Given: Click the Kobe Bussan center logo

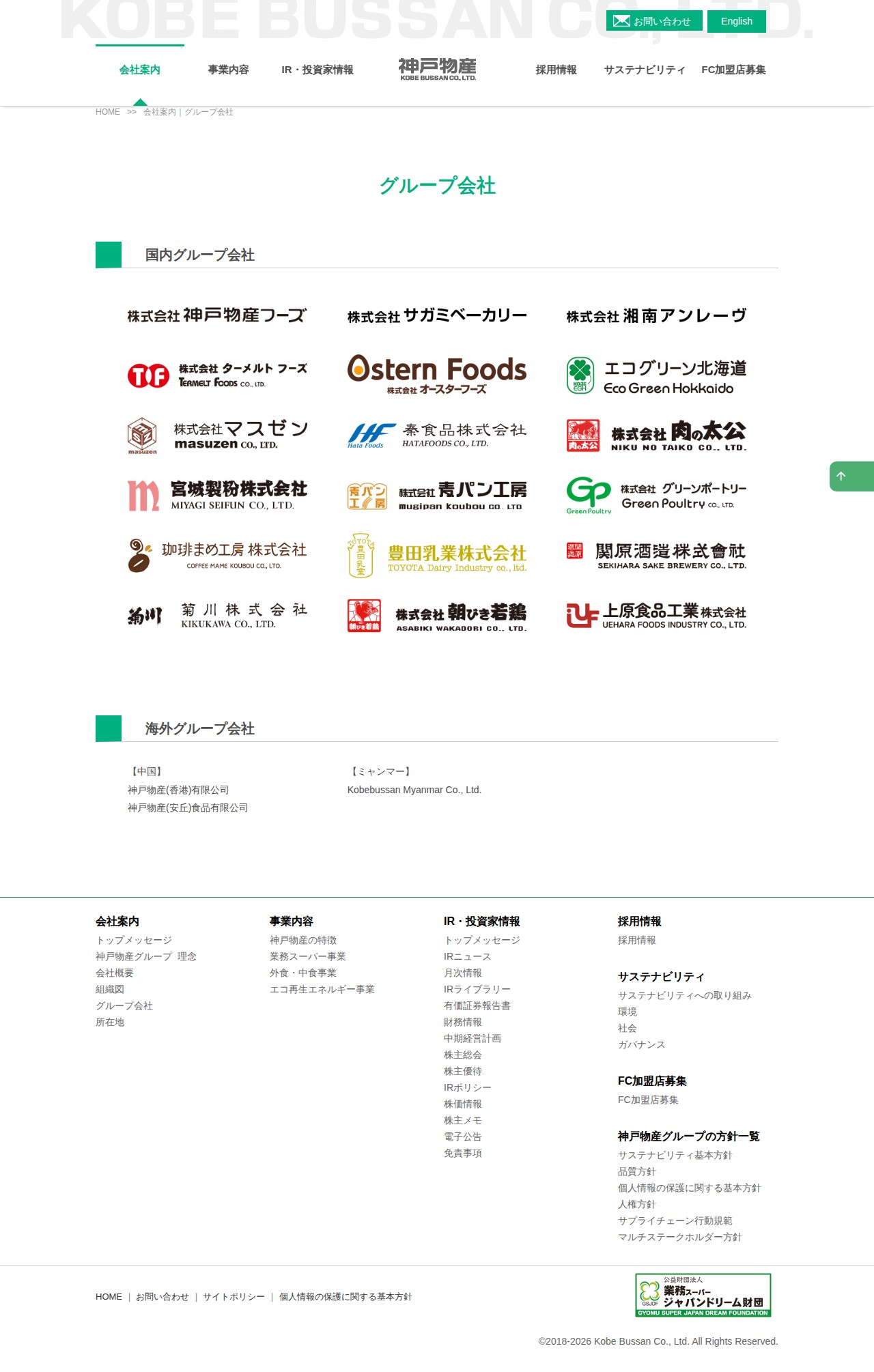Looking at the screenshot, I should click(x=437, y=69).
